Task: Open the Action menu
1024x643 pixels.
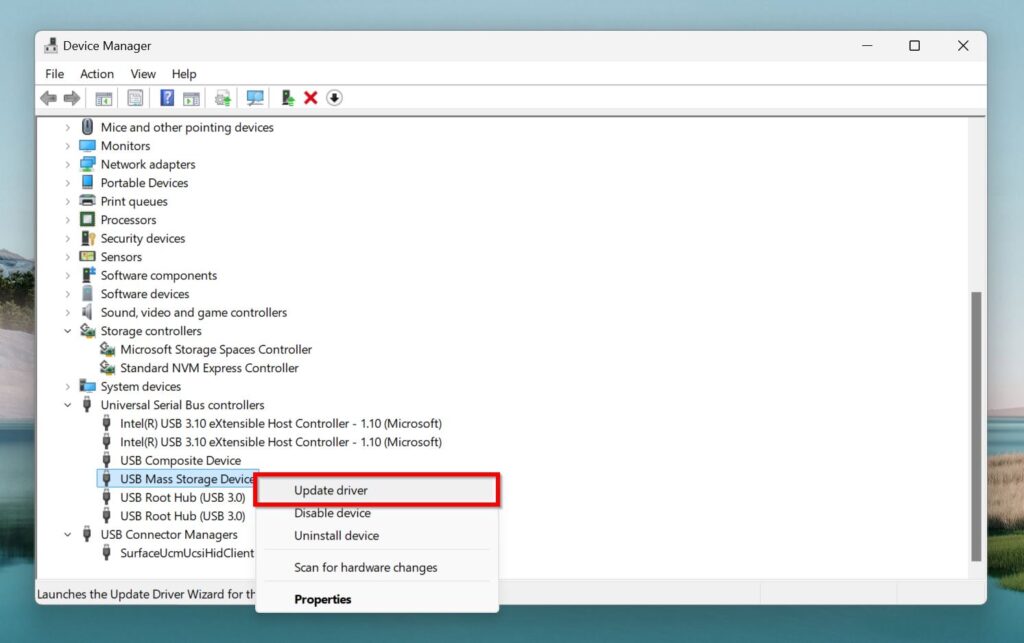Action: (x=97, y=74)
